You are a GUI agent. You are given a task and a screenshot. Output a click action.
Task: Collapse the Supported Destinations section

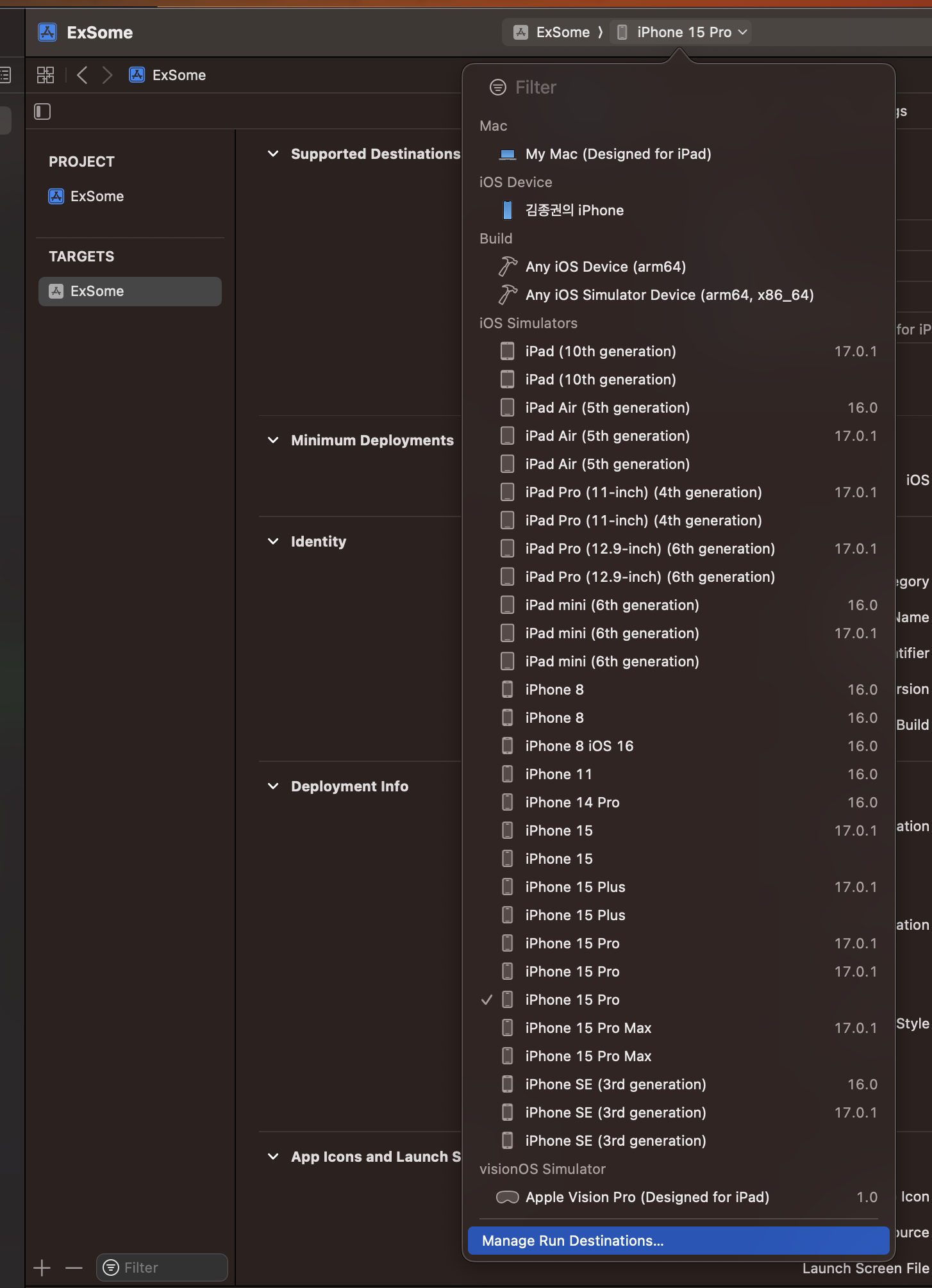[x=273, y=154]
